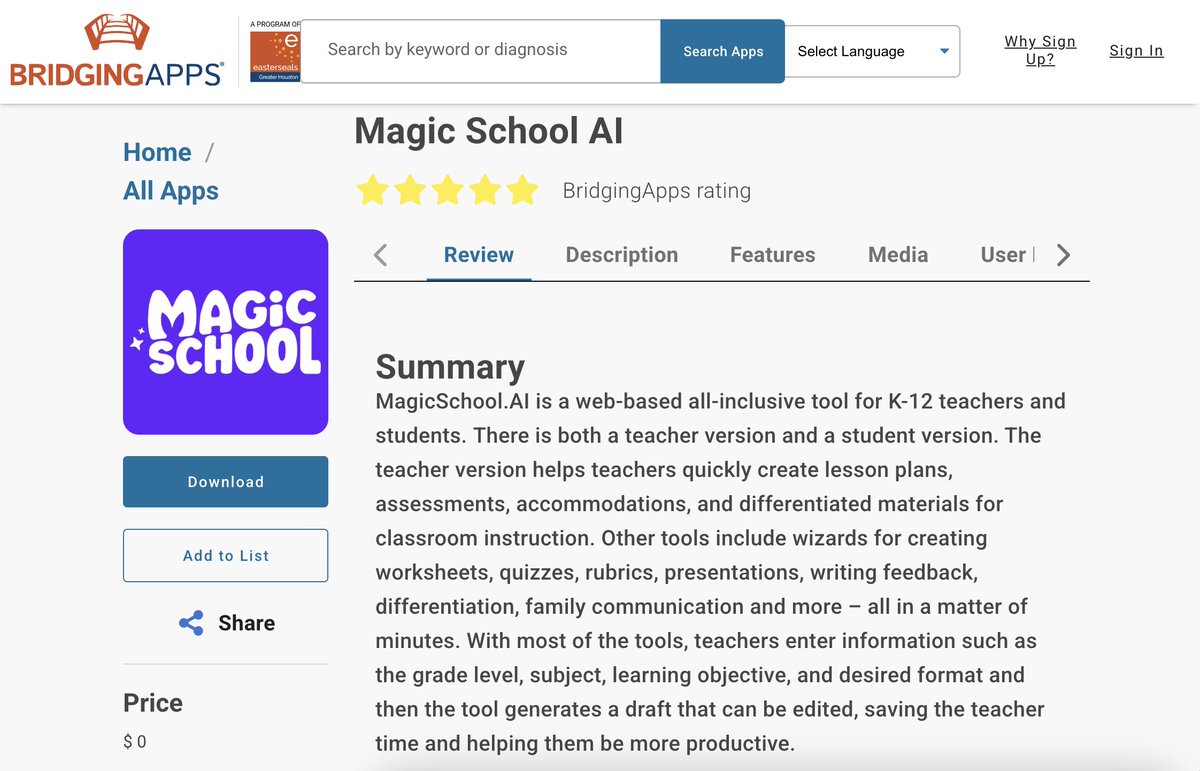Click the BridgingApps rating label
Image resolution: width=1200 pixels, height=771 pixels.
tap(657, 190)
